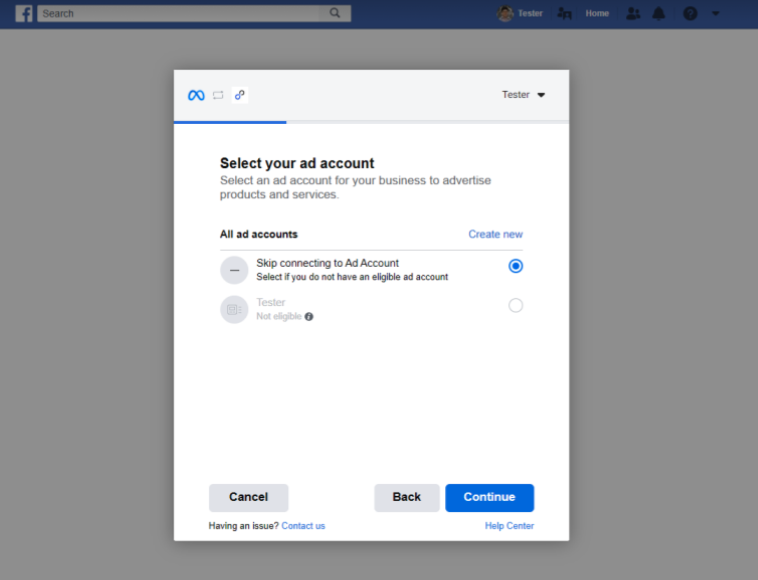Click the setup progress bar
The height and width of the screenshot is (580, 758).
click(x=371, y=122)
